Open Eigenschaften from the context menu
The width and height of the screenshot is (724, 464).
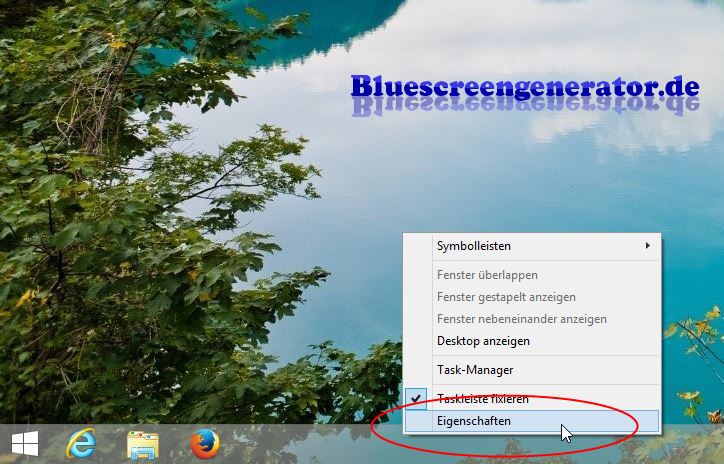click(474, 421)
